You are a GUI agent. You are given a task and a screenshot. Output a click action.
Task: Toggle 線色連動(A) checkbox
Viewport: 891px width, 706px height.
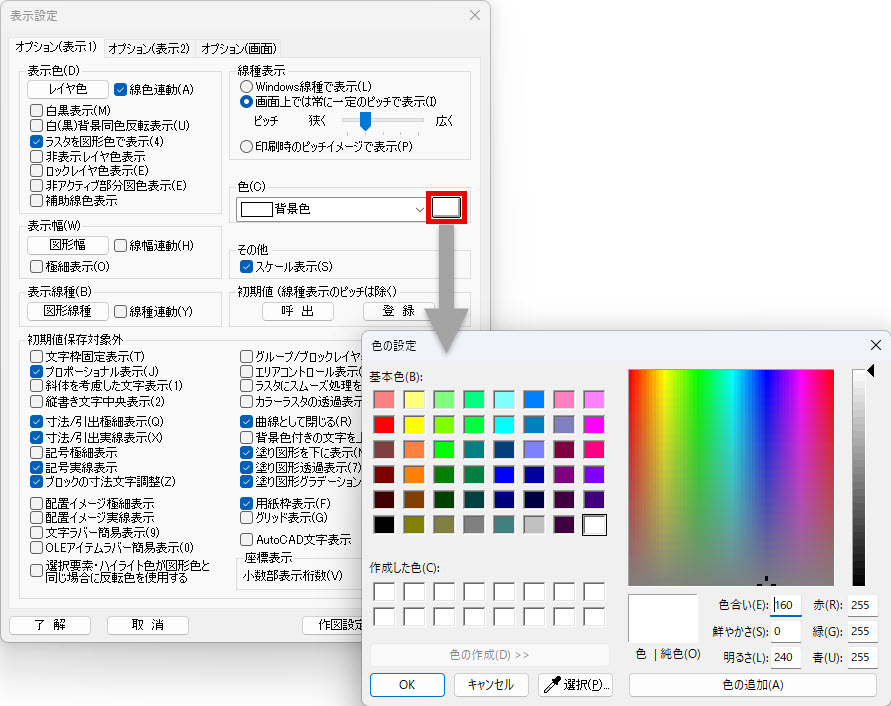[121, 89]
